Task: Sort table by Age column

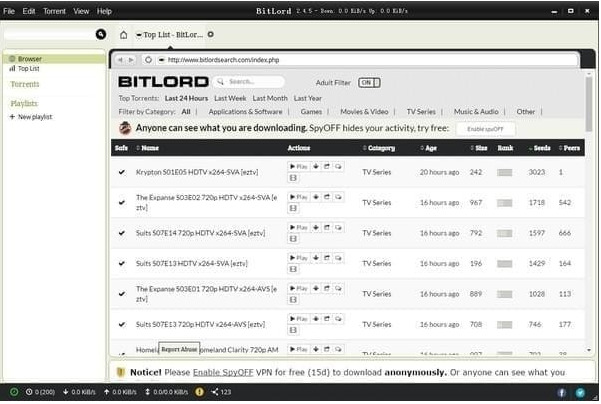Action: (x=429, y=148)
